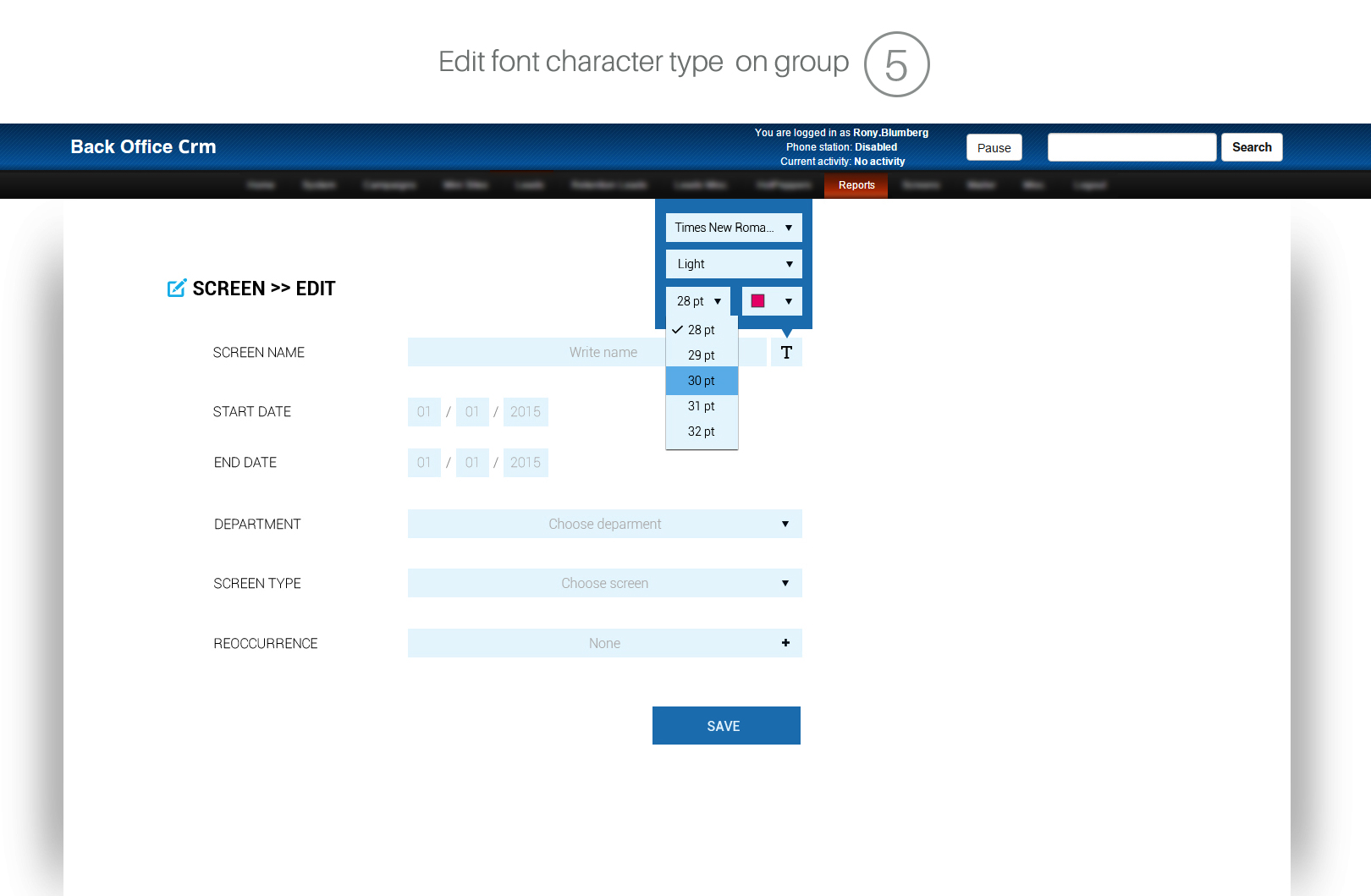Click the text formatting T icon
This screenshot has width=1371, height=896.
pos(786,352)
